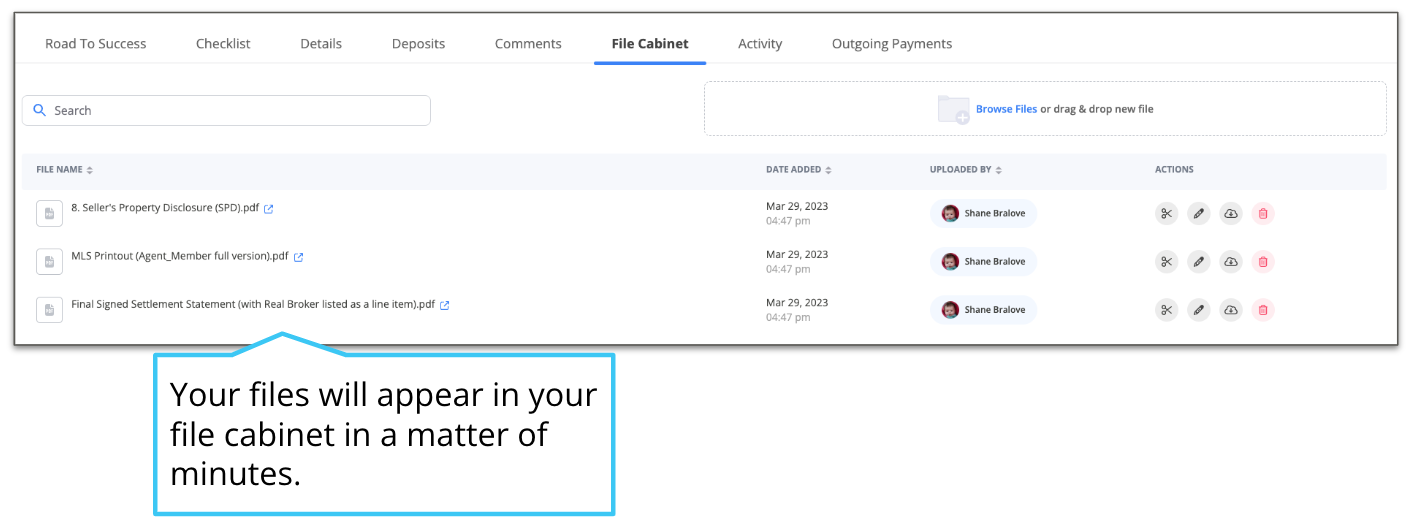Click the 04:47 pm time in the MLS Printout row
1412x532 pixels.
(x=788, y=269)
